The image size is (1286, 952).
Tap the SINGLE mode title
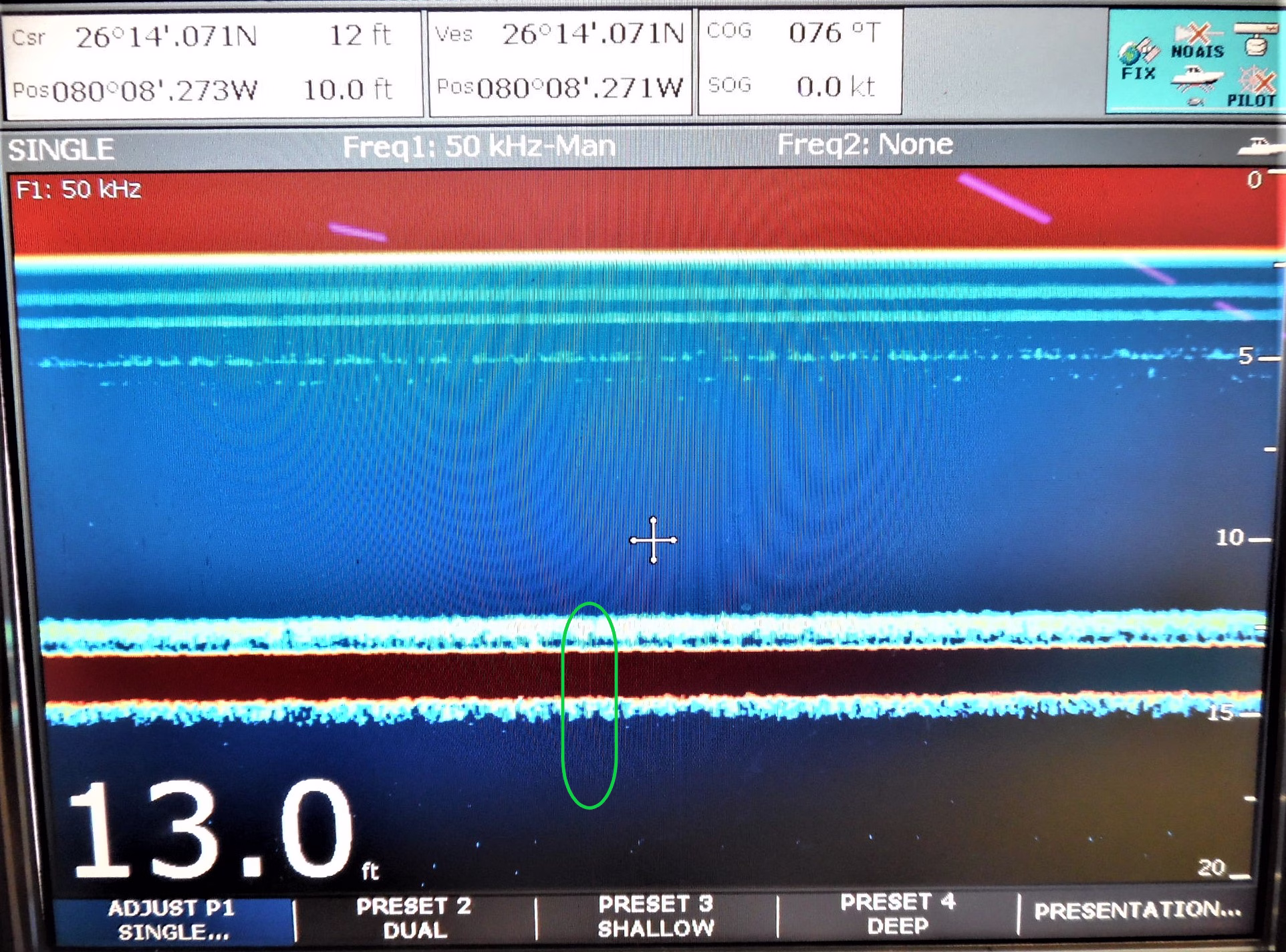[x=61, y=149]
